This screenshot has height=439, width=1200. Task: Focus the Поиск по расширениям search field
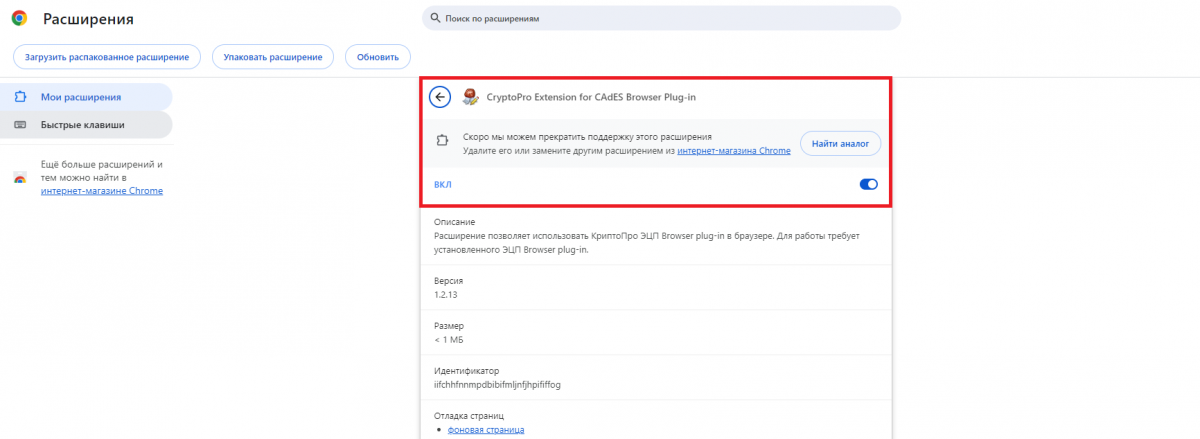pos(662,18)
